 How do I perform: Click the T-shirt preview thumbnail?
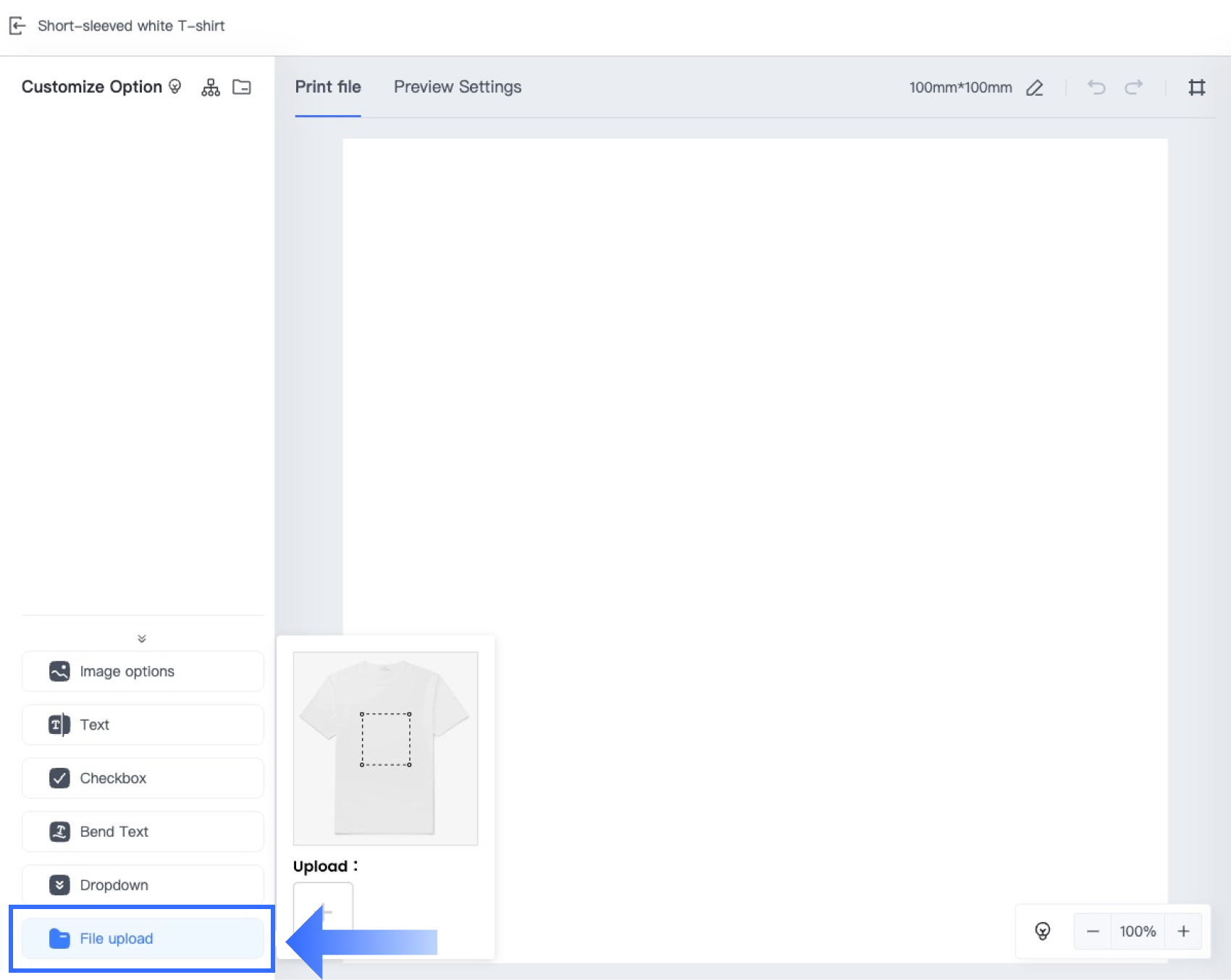[385, 748]
